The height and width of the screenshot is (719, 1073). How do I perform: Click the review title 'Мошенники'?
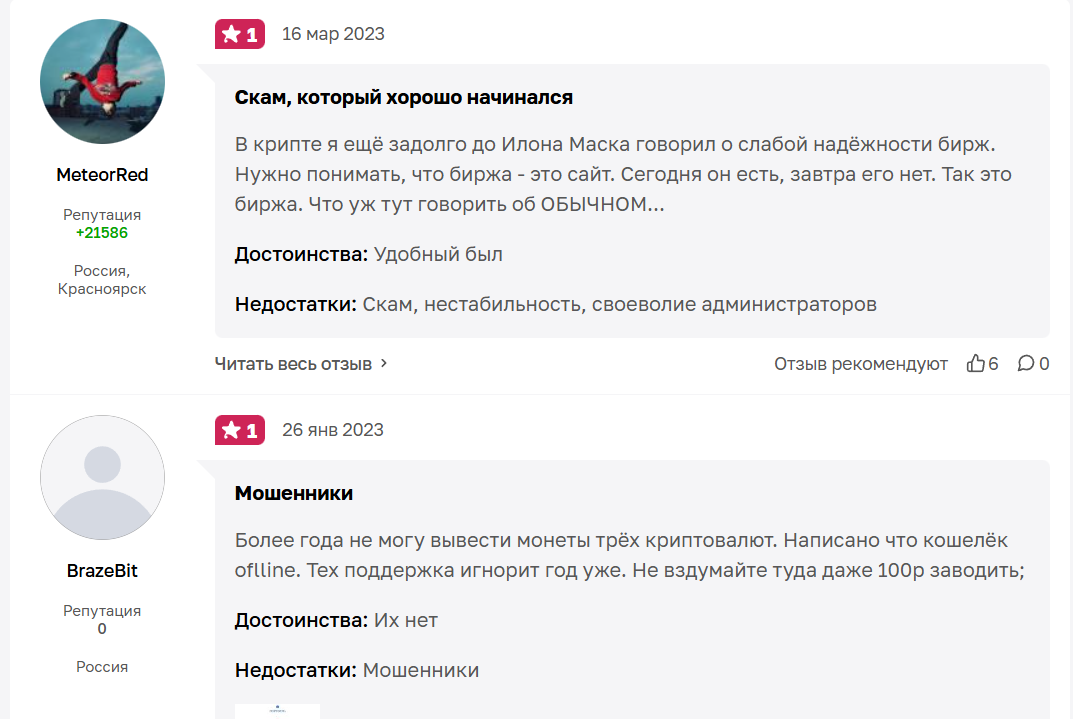click(294, 493)
